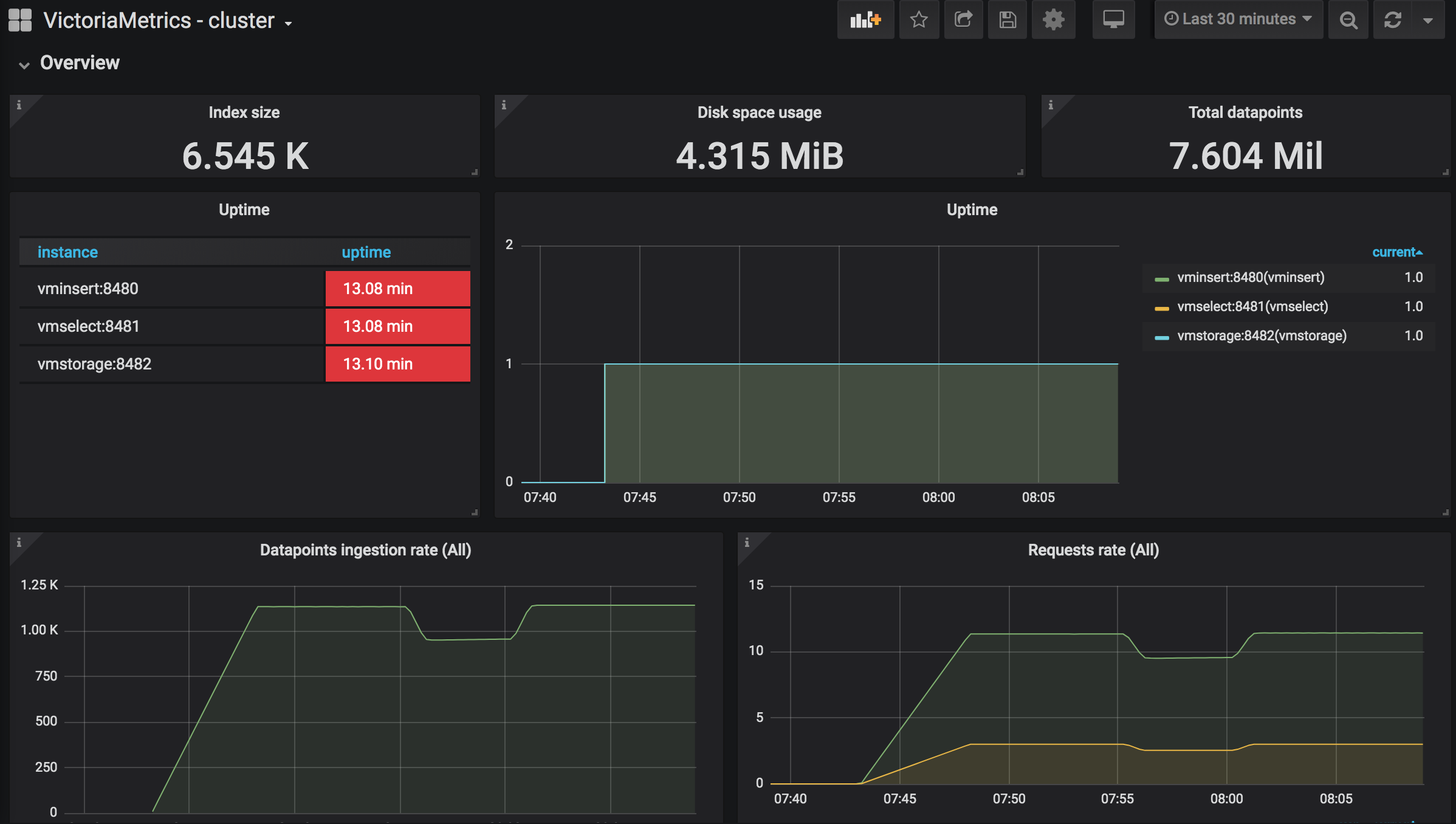1456x824 pixels.
Task: Show info for Disk space usage panel
Action: tap(504, 105)
